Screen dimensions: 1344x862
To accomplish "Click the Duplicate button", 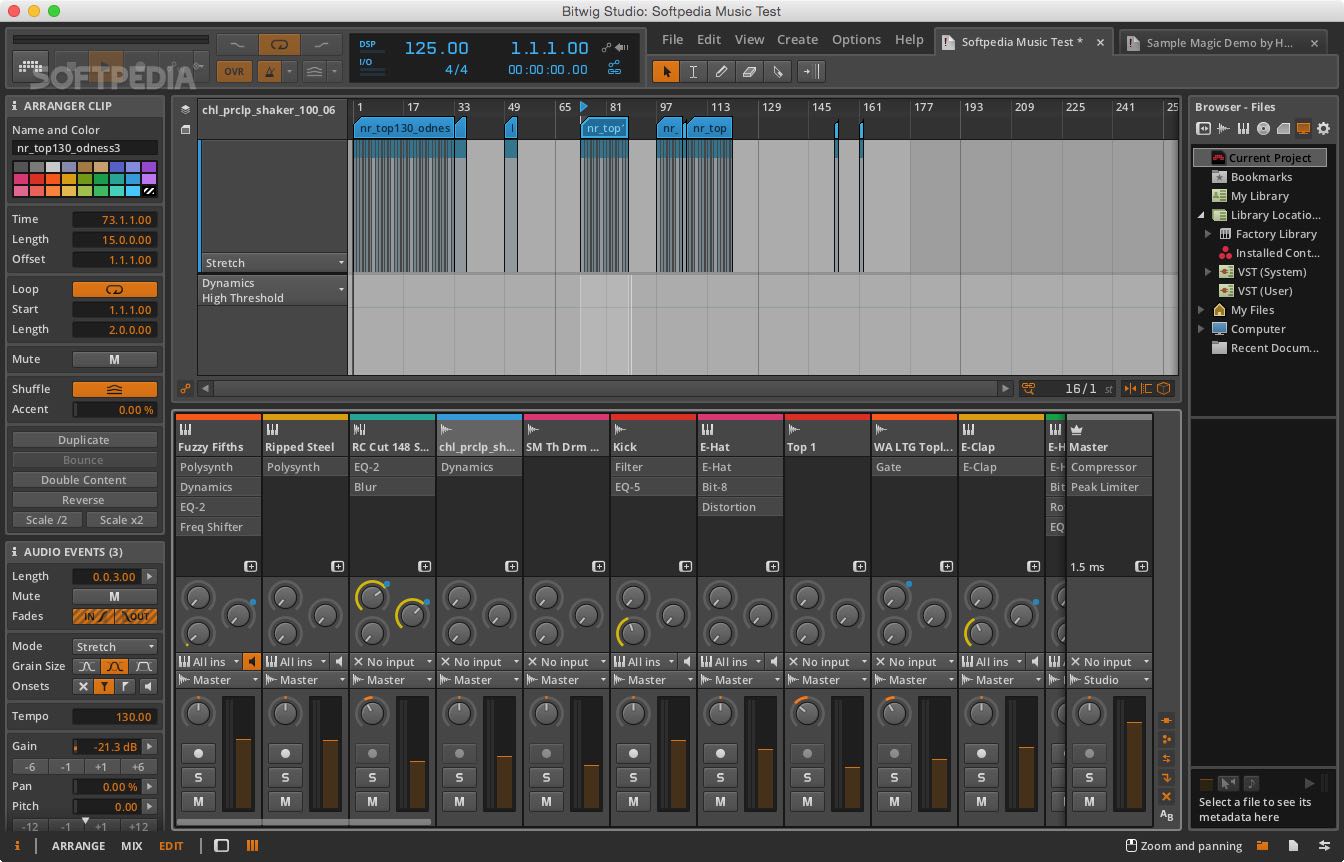I will pos(83,439).
